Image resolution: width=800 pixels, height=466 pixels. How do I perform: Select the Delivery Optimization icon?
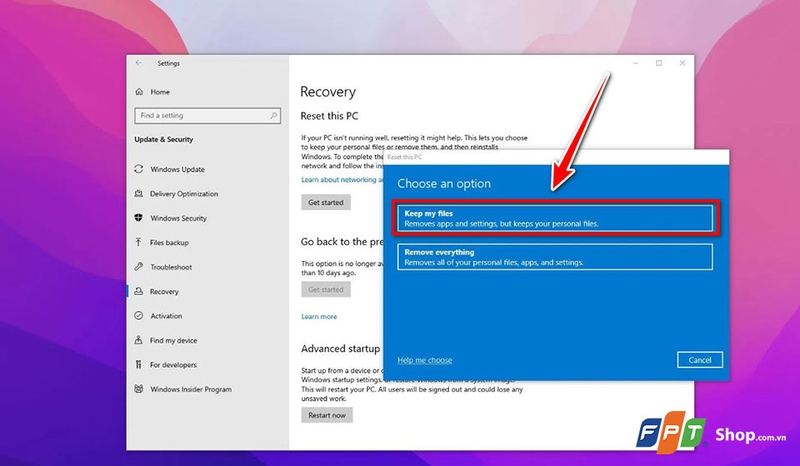coord(139,193)
